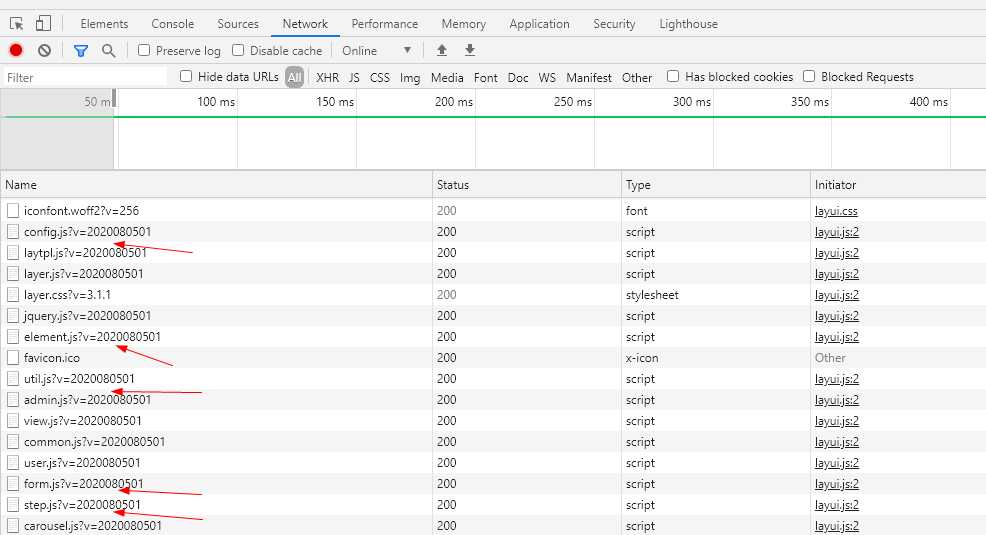Filter requests by Doc type

pos(518,77)
